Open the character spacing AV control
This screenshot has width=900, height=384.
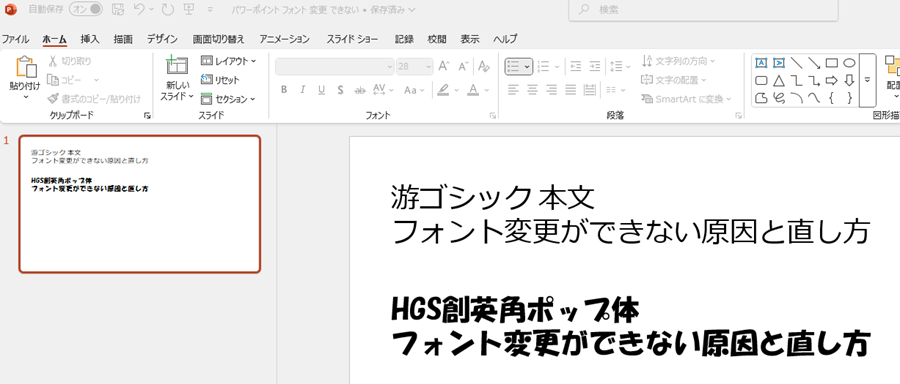(383, 90)
